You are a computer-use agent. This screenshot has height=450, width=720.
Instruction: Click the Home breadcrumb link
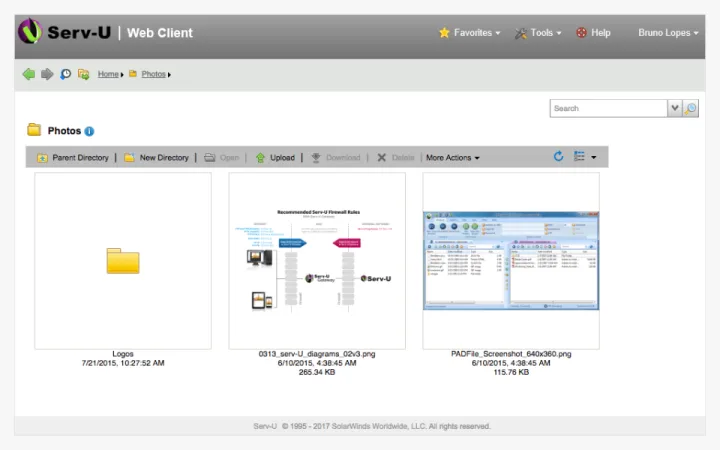[x=108, y=74]
